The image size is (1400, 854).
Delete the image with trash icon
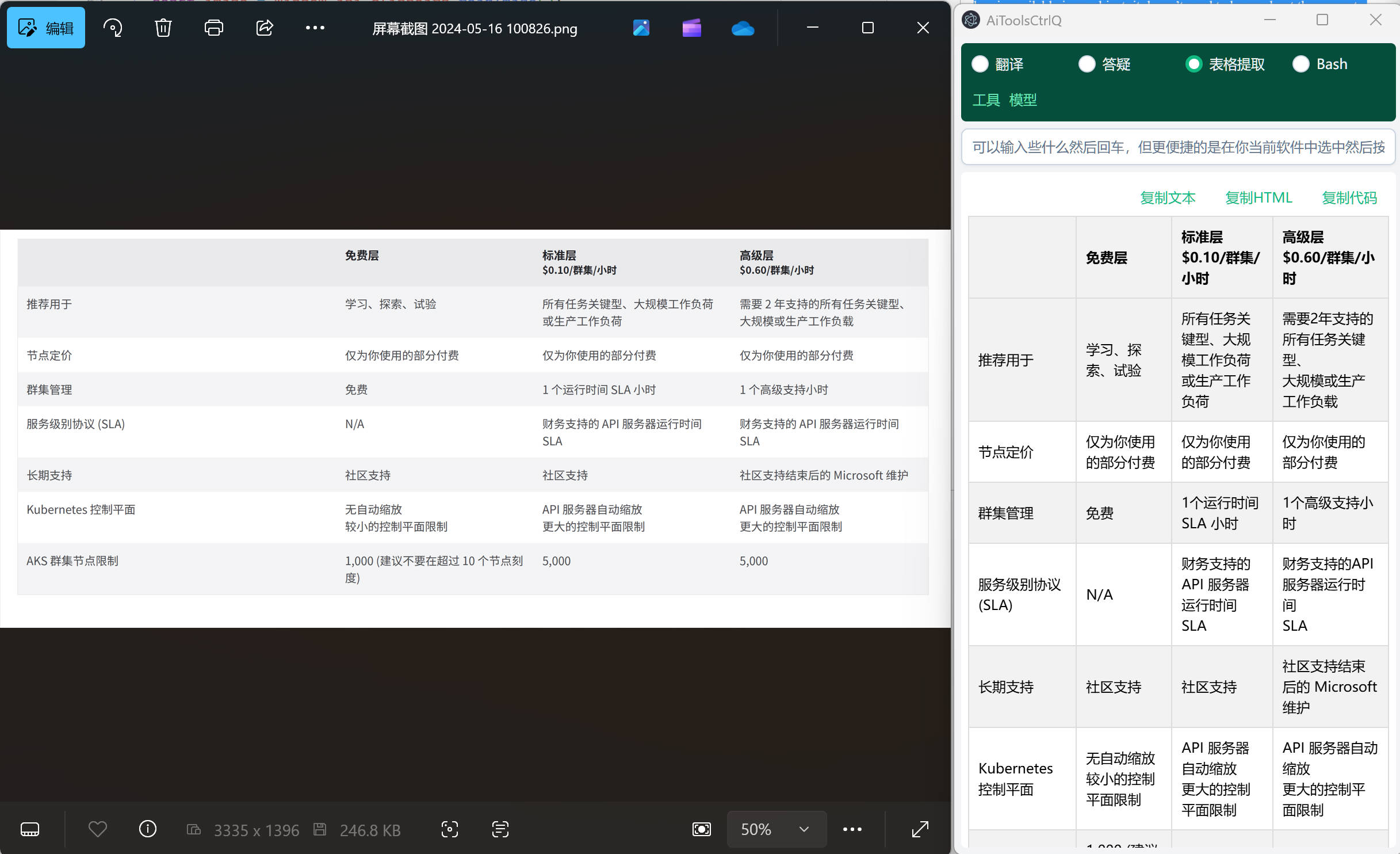163,28
